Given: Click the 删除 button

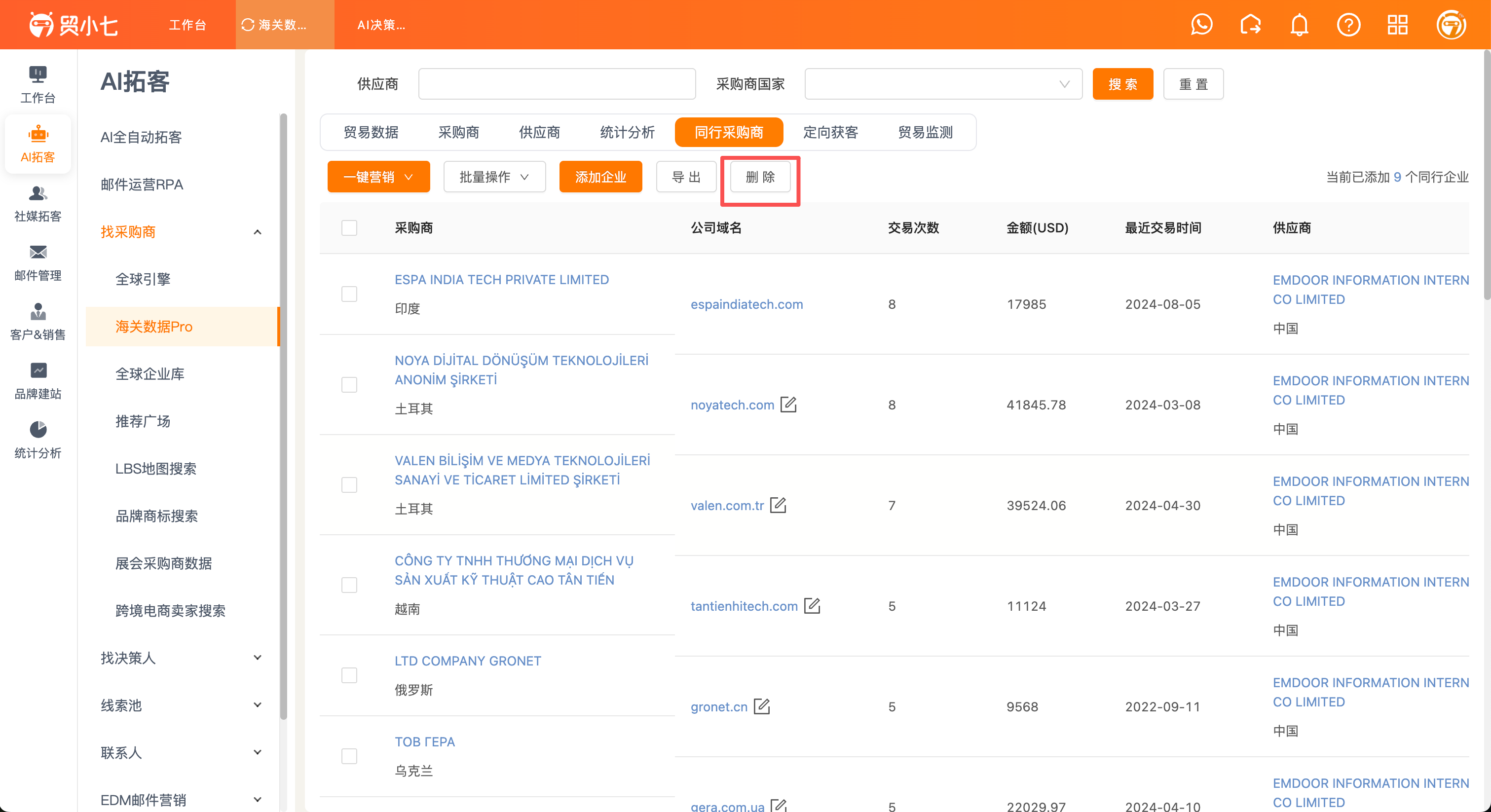Looking at the screenshot, I should point(760,177).
